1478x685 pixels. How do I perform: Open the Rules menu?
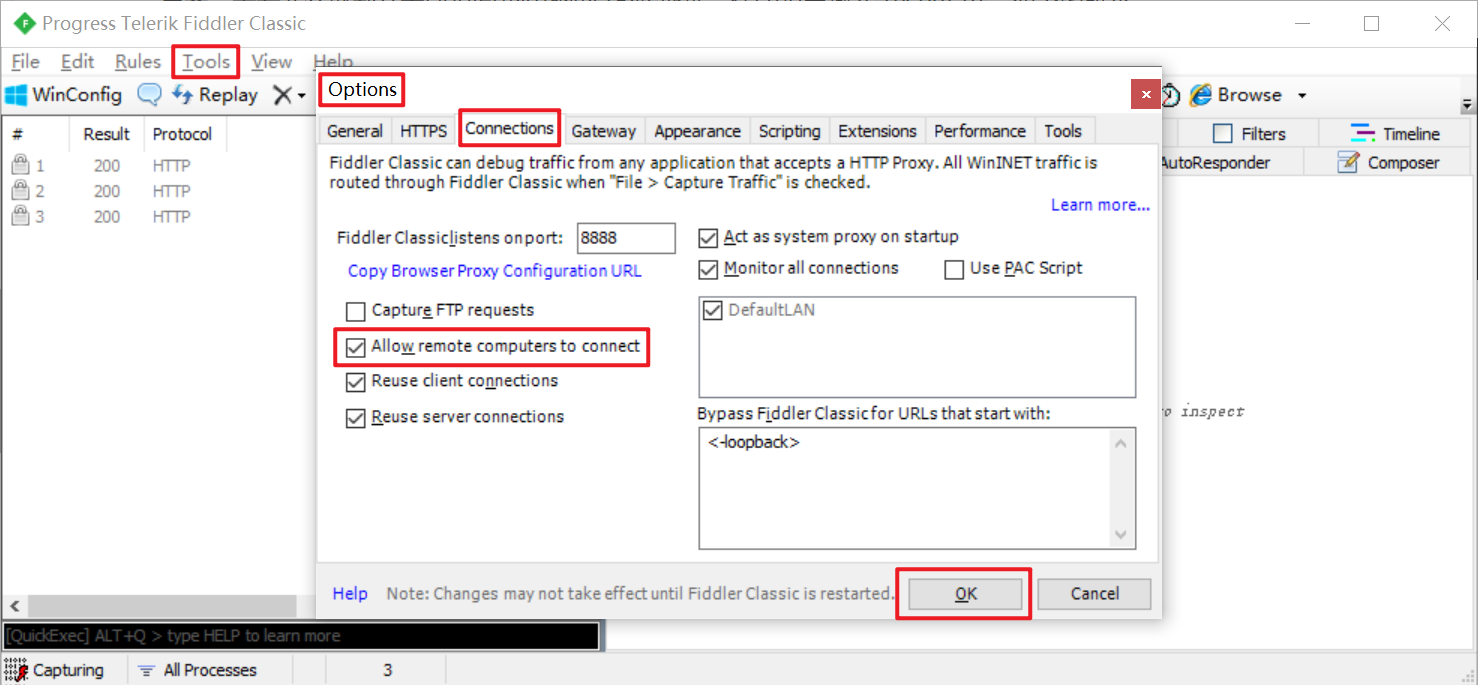click(138, 62)
